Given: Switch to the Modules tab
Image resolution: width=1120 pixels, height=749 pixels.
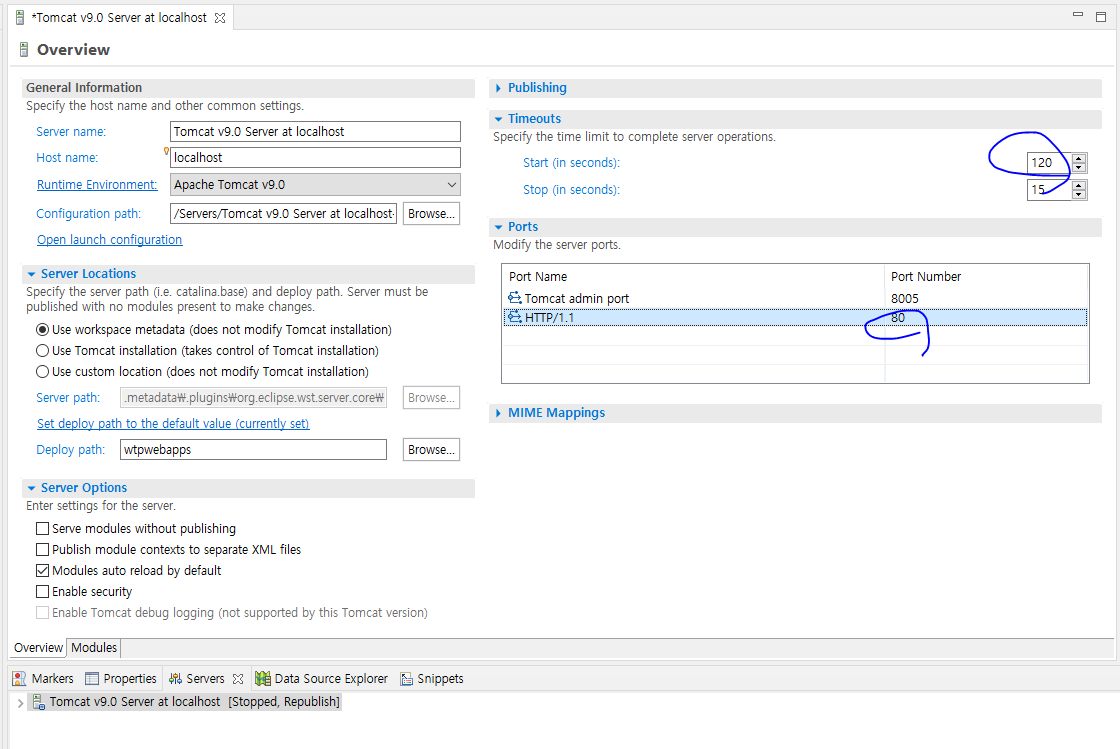Looking at the screenshot, I should tap(94, 648).
